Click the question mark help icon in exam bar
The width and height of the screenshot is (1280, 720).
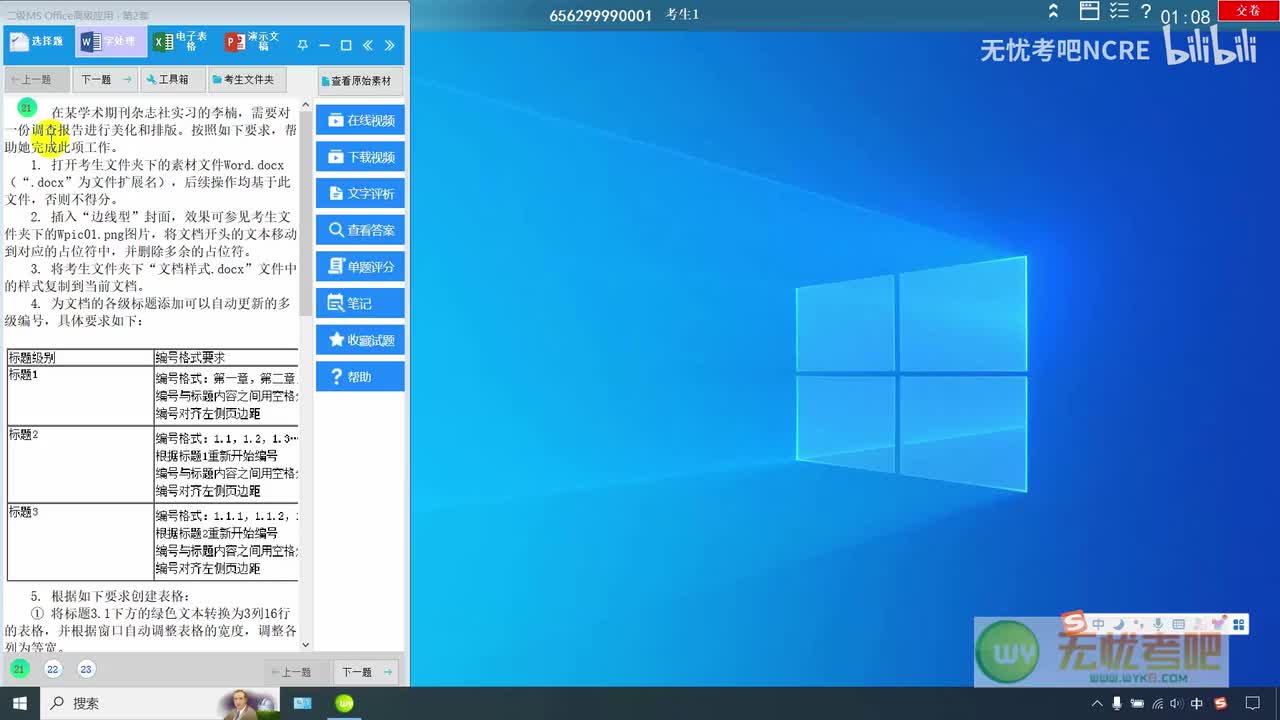(x=1146, y=12)
